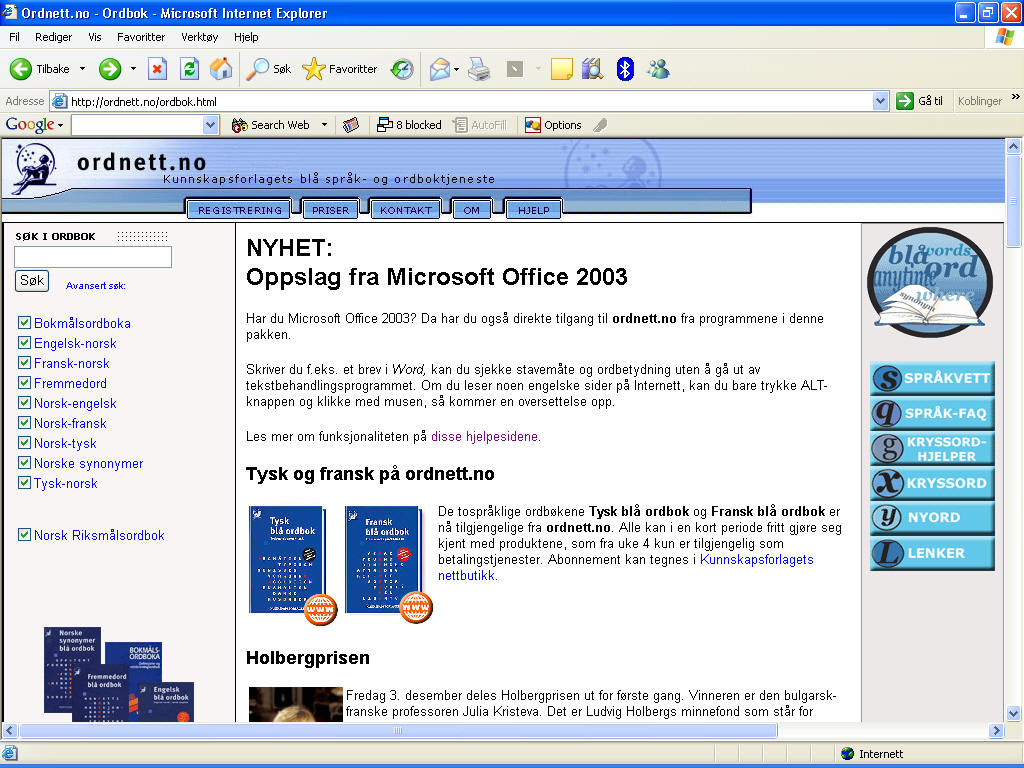Click the green Forward arrow icon
The image size is (1024, 768).
110,69
